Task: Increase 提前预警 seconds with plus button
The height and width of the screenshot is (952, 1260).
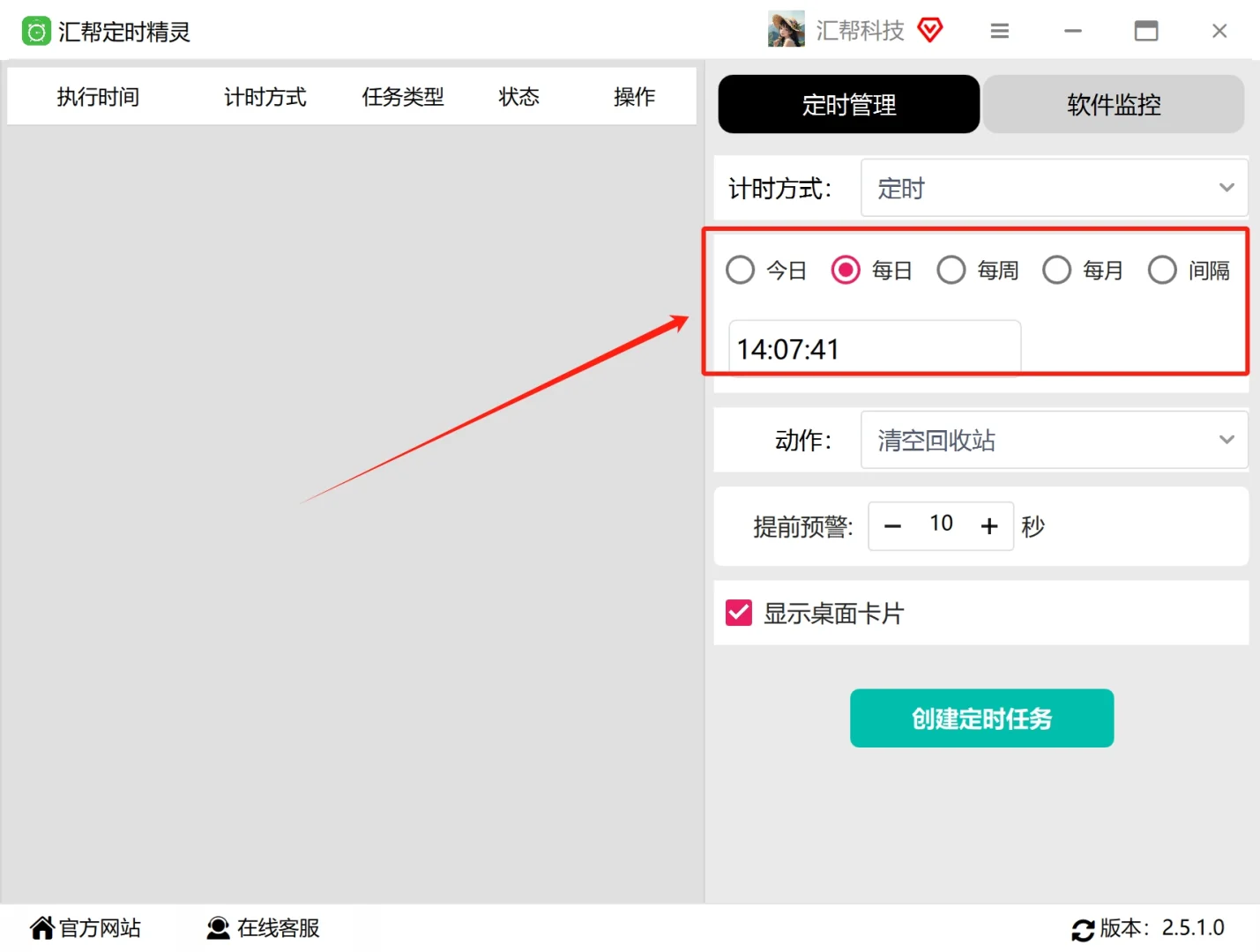Action: pyautogui.click(x=989, y=525)
